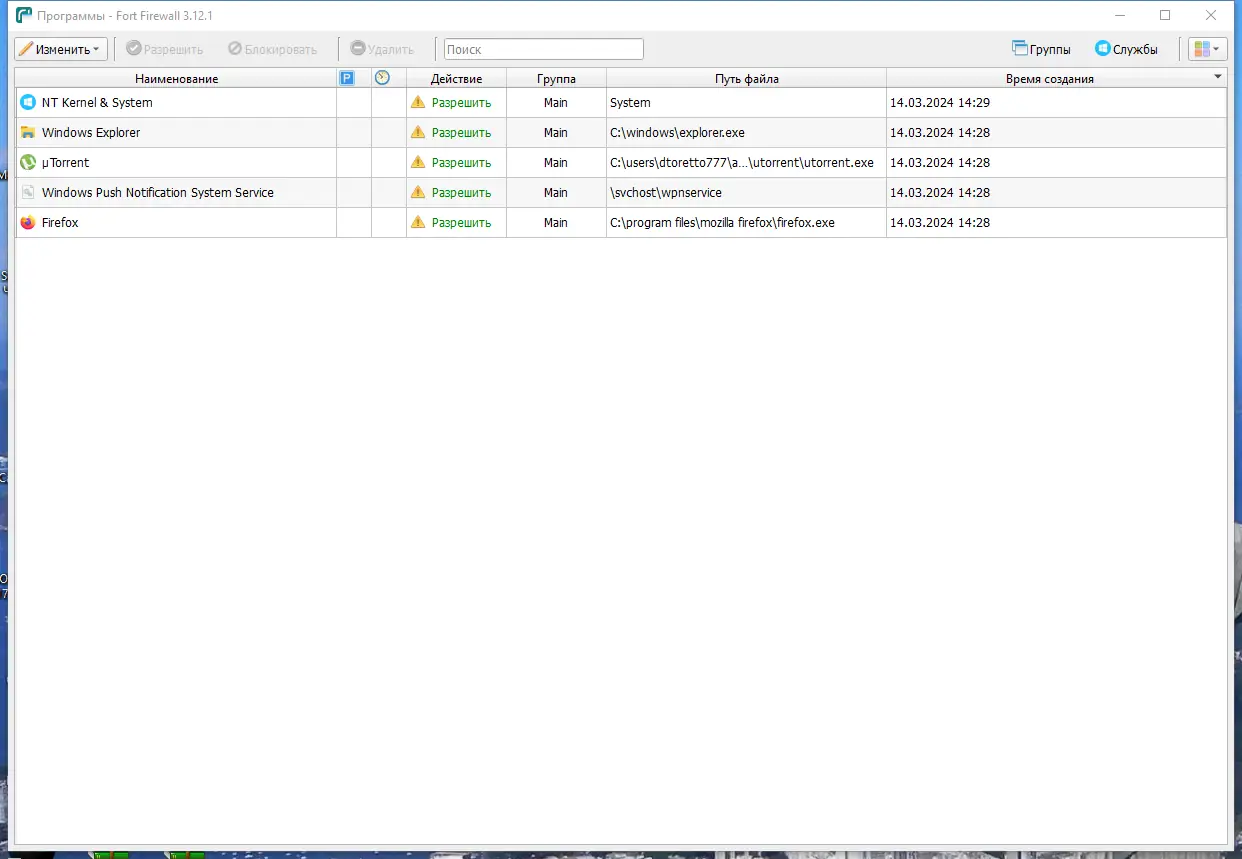Viewport: 1242px width, 859px height.
Task: Select the Windows Explorer row name
Action: coord(91,133)
